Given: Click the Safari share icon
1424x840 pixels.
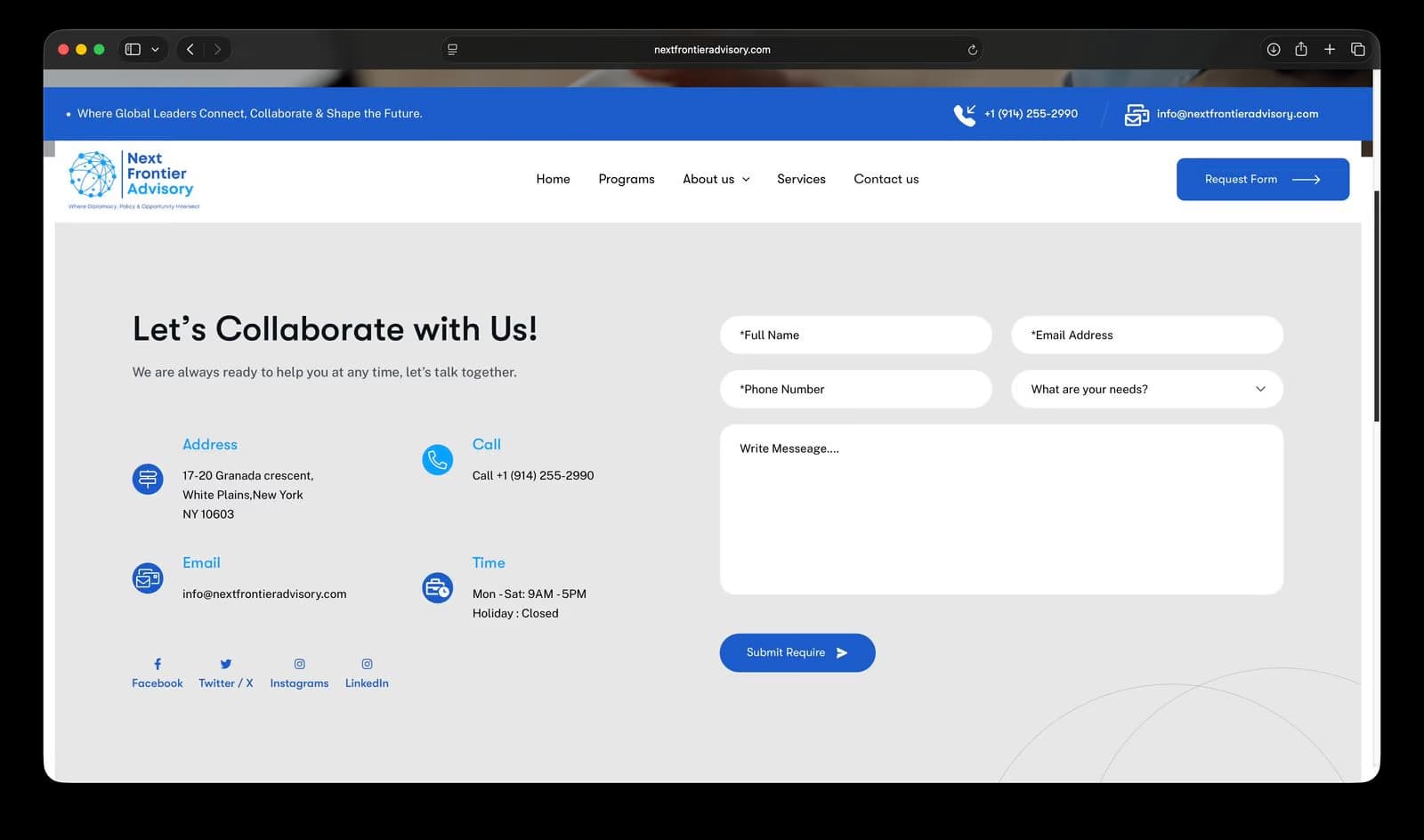Looking at the screenshot, I should 1301,50.
